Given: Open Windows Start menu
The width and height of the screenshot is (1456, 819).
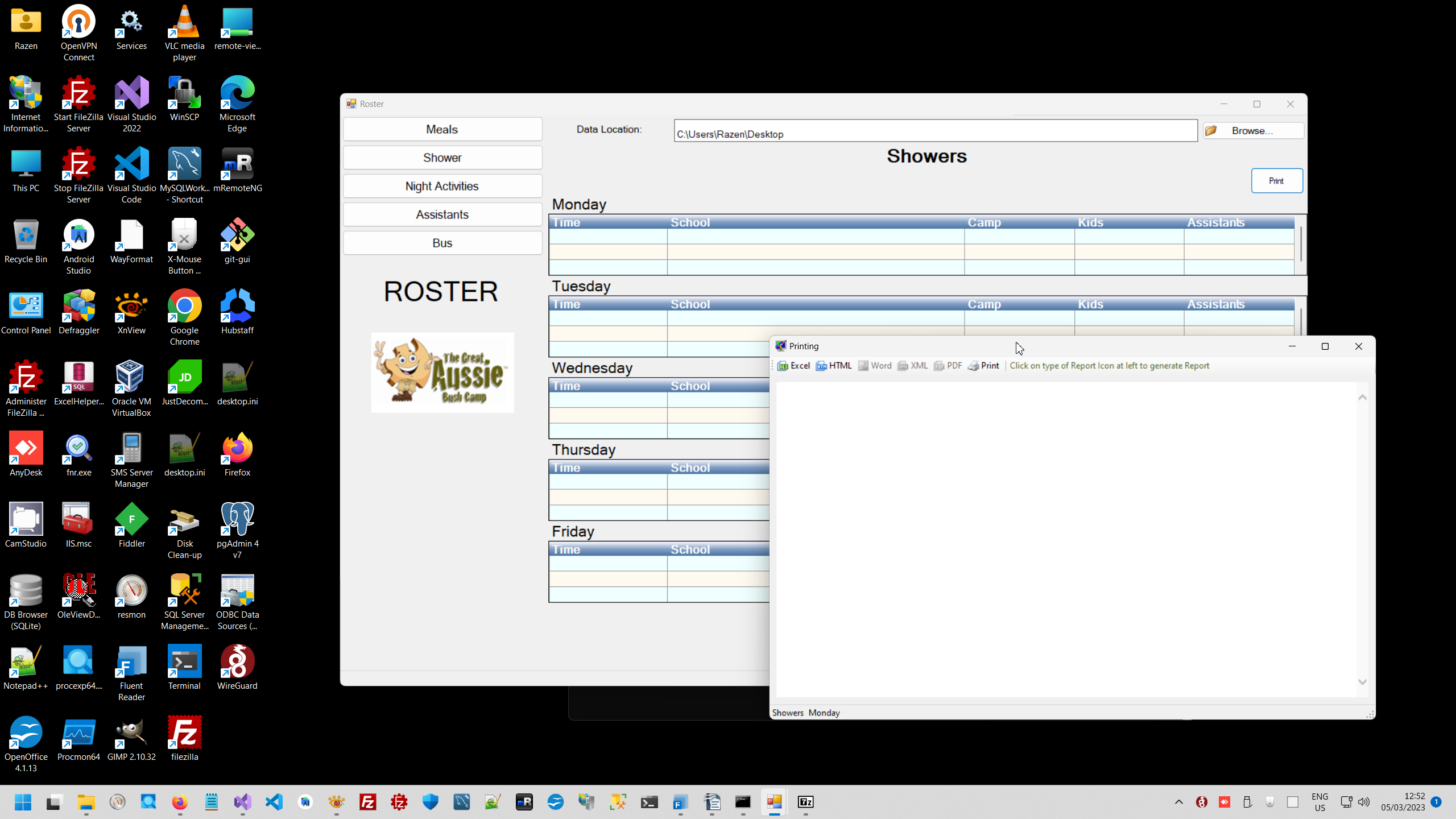Looking at the screenshot, I should pos(23,802).
